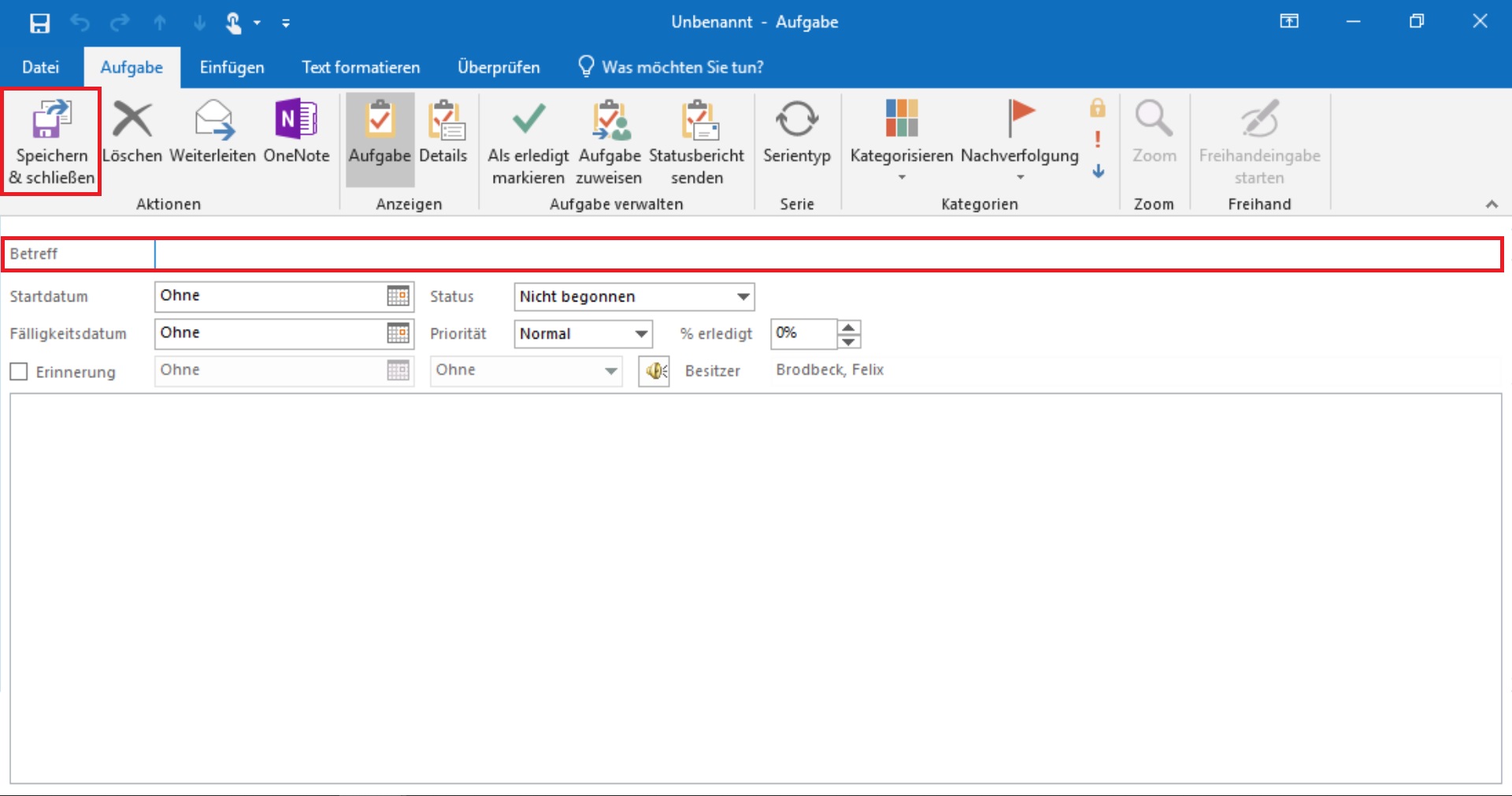Delete the task with Löschen

(132, 132)
